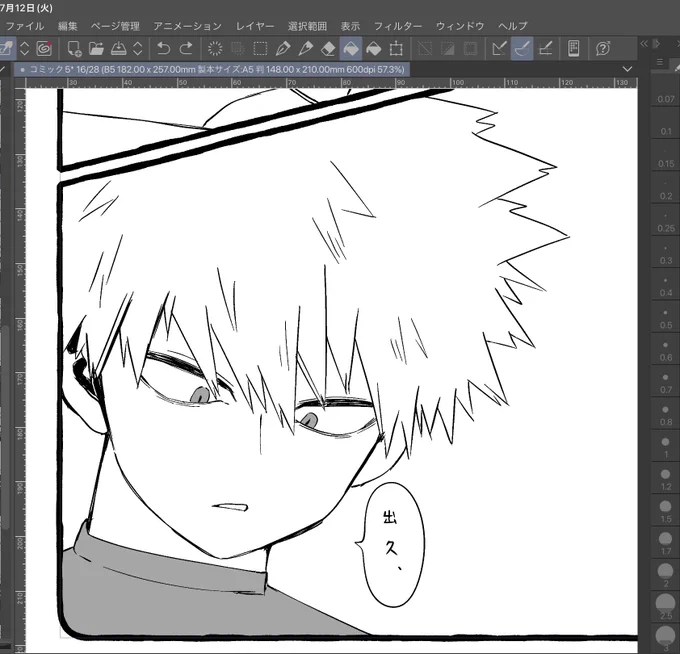Open the フィルター menu
This screenshot has height=654, width=680.
398,26
